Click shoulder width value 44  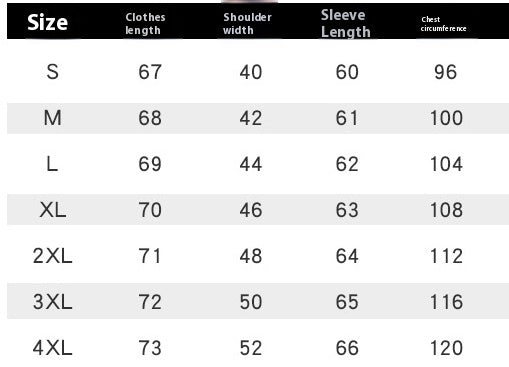pyautogui.click(x=251, y=164)
